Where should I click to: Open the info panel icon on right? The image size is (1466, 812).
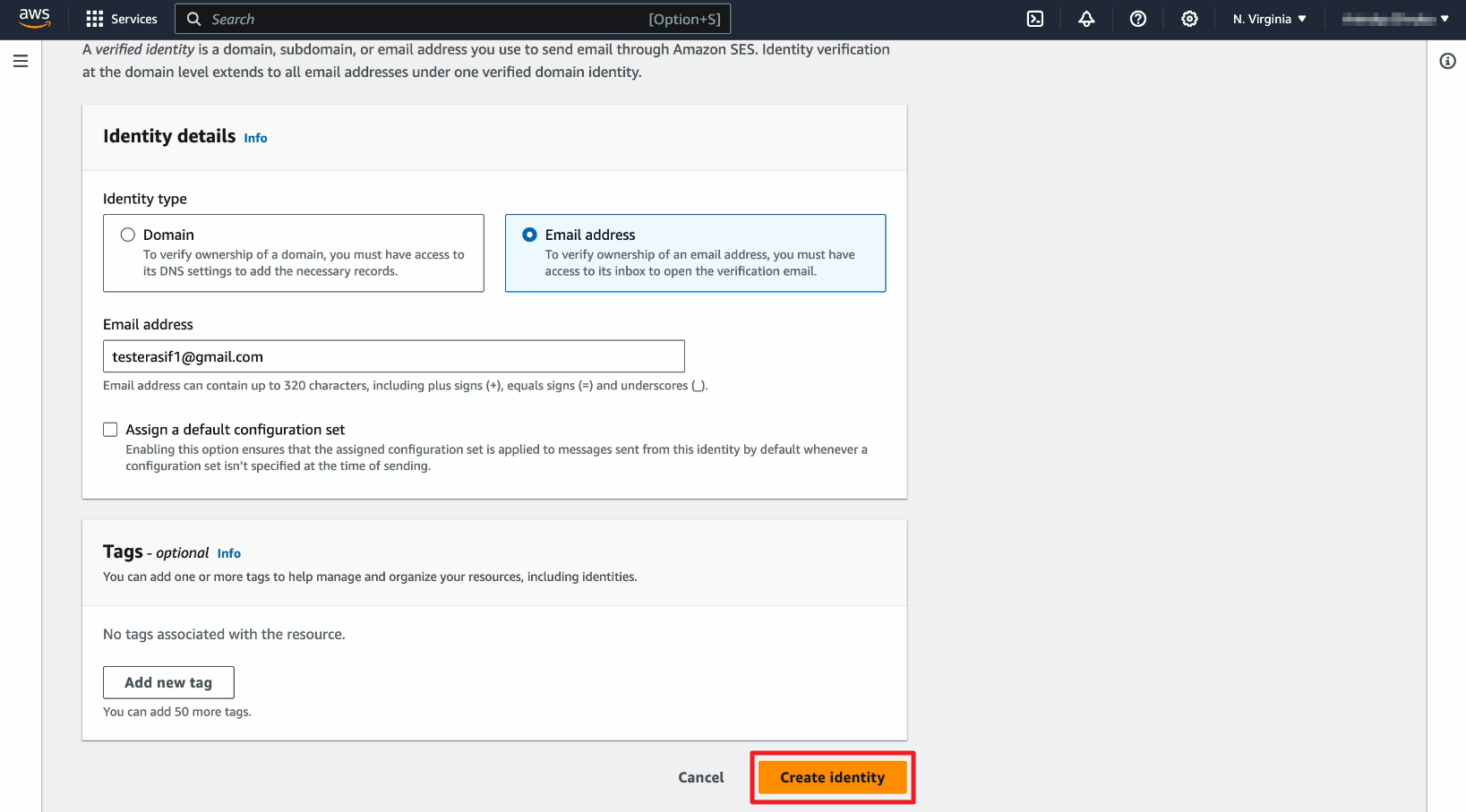click(x=1447, y=61)
